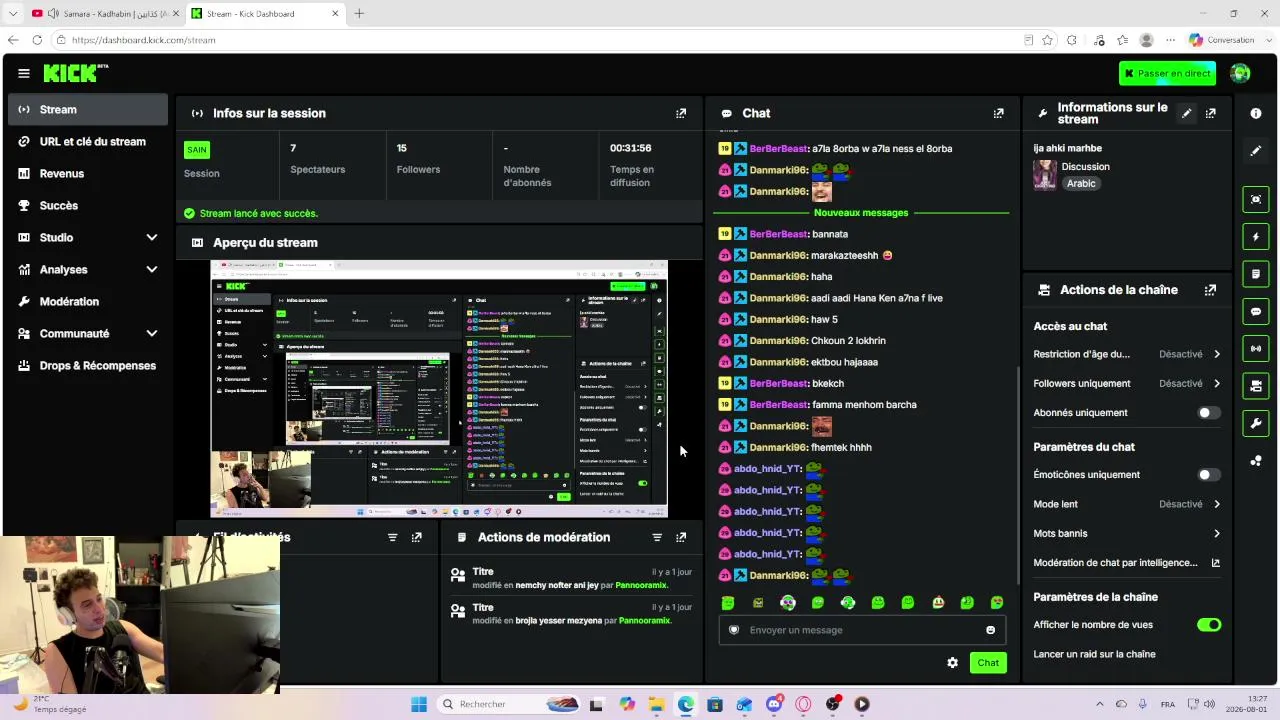Send message with the green Chat button

988,663
